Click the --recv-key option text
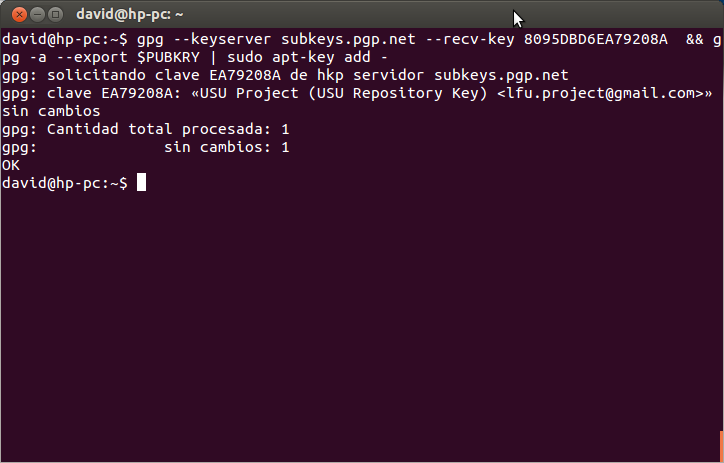The width and height of the screenshot is (724, 463). click(x=470, y=41)
